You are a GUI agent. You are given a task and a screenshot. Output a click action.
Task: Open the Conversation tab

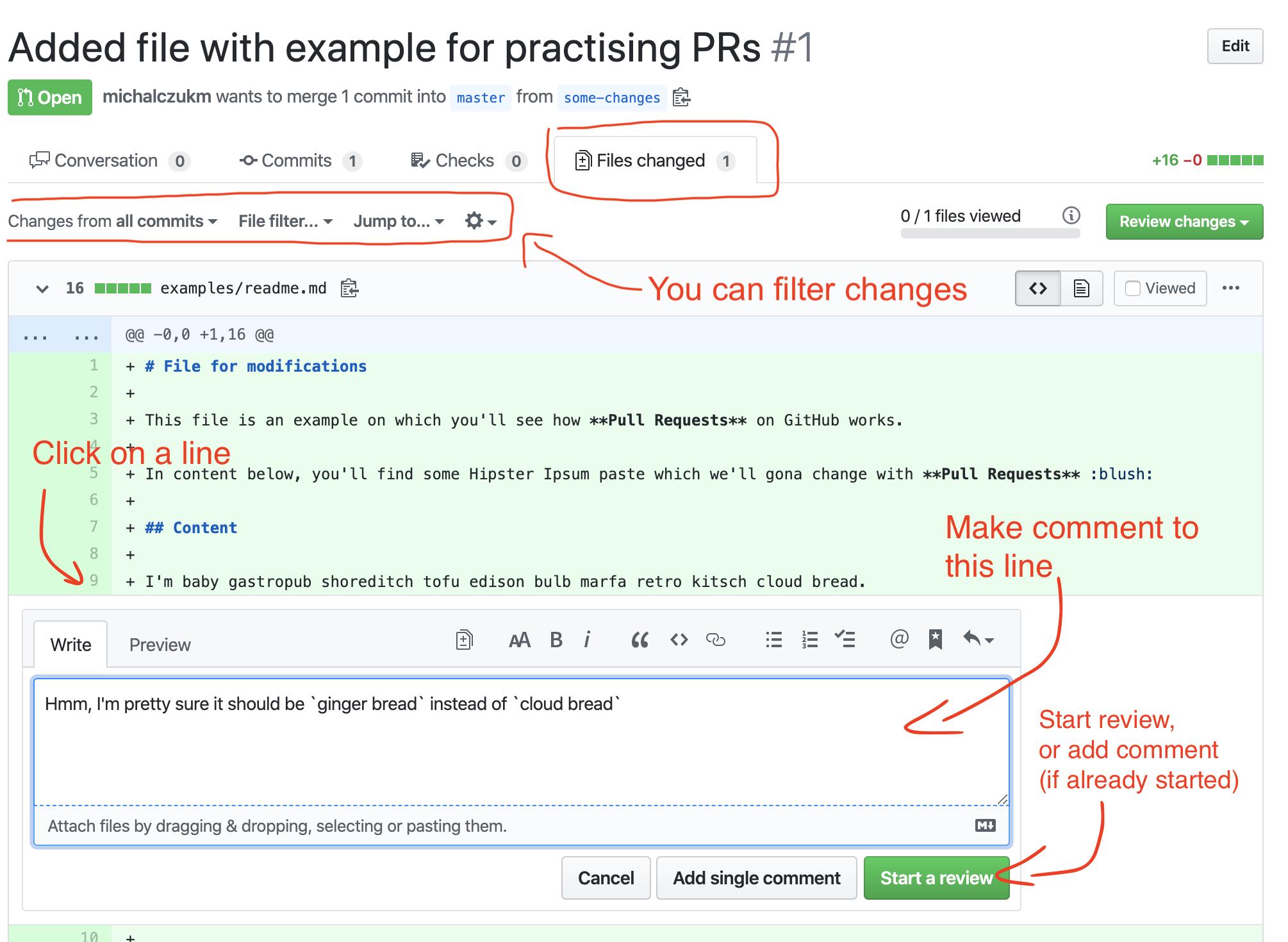109,160
